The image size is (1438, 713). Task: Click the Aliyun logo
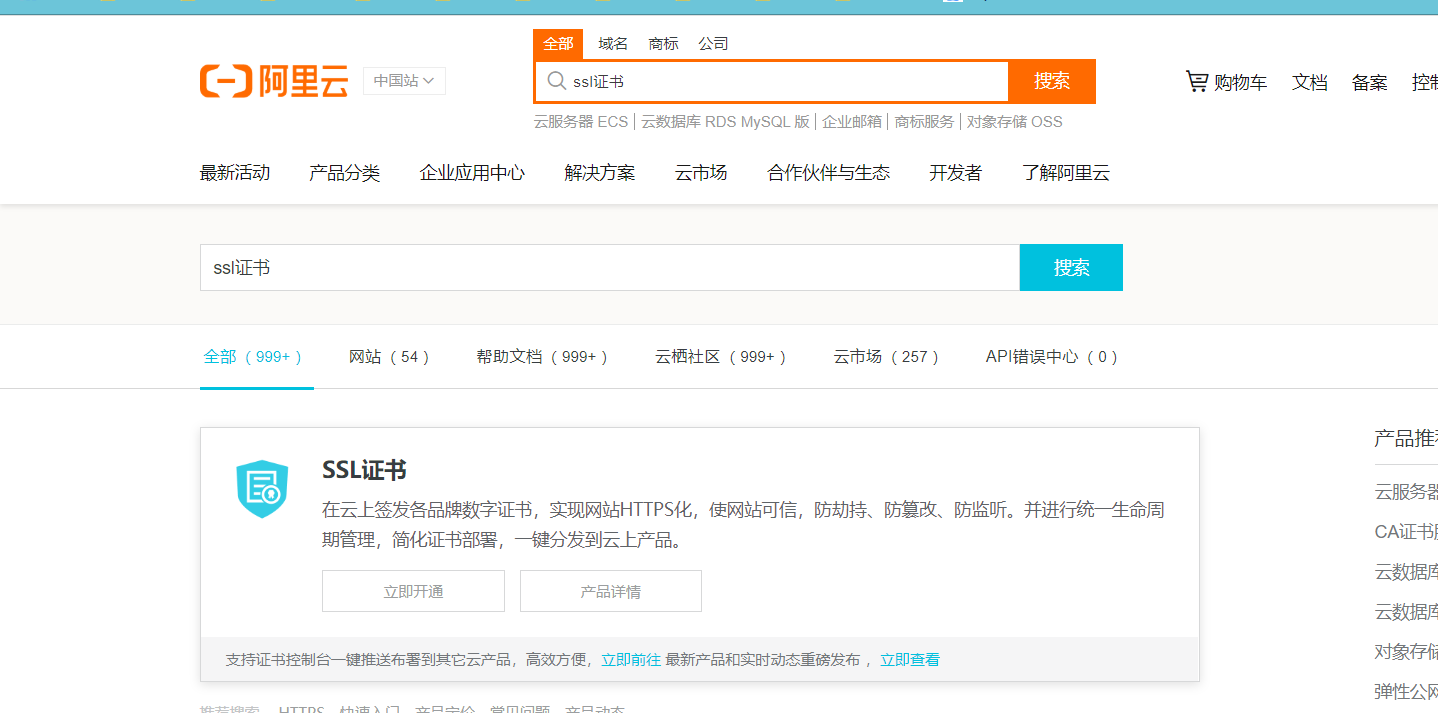274,81
